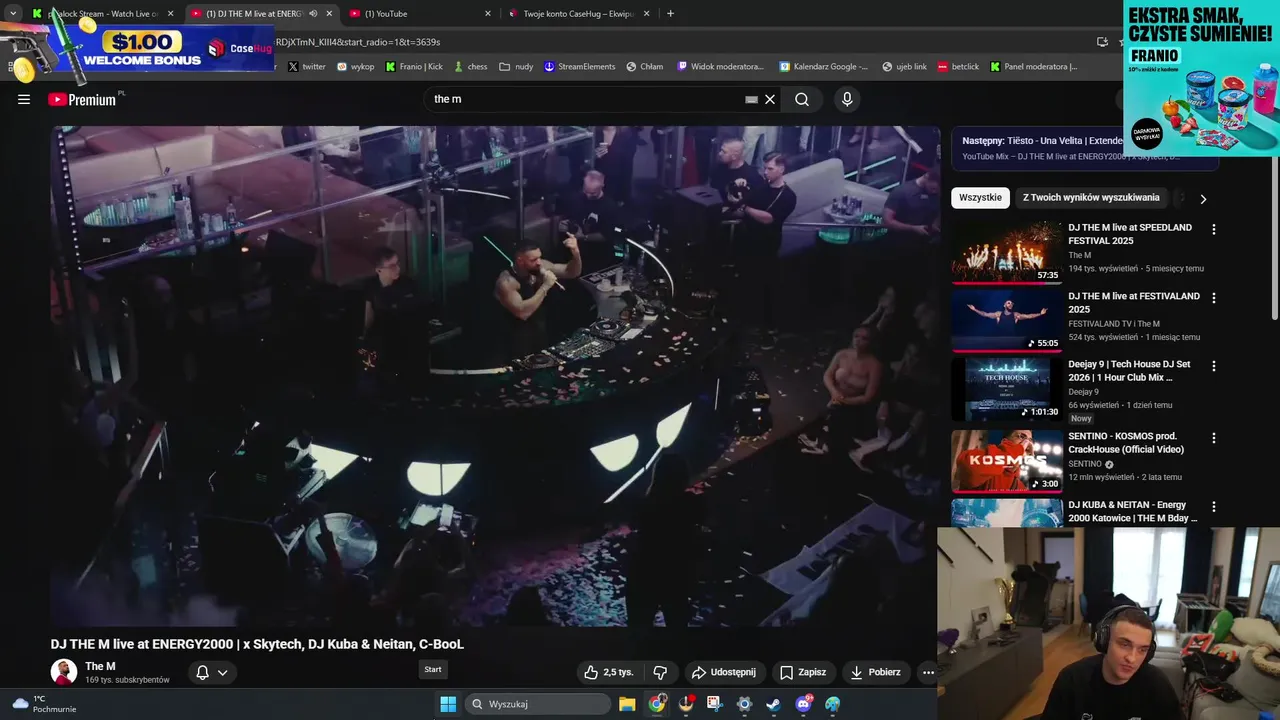Submit search with magnifier button

pos(802,99)
